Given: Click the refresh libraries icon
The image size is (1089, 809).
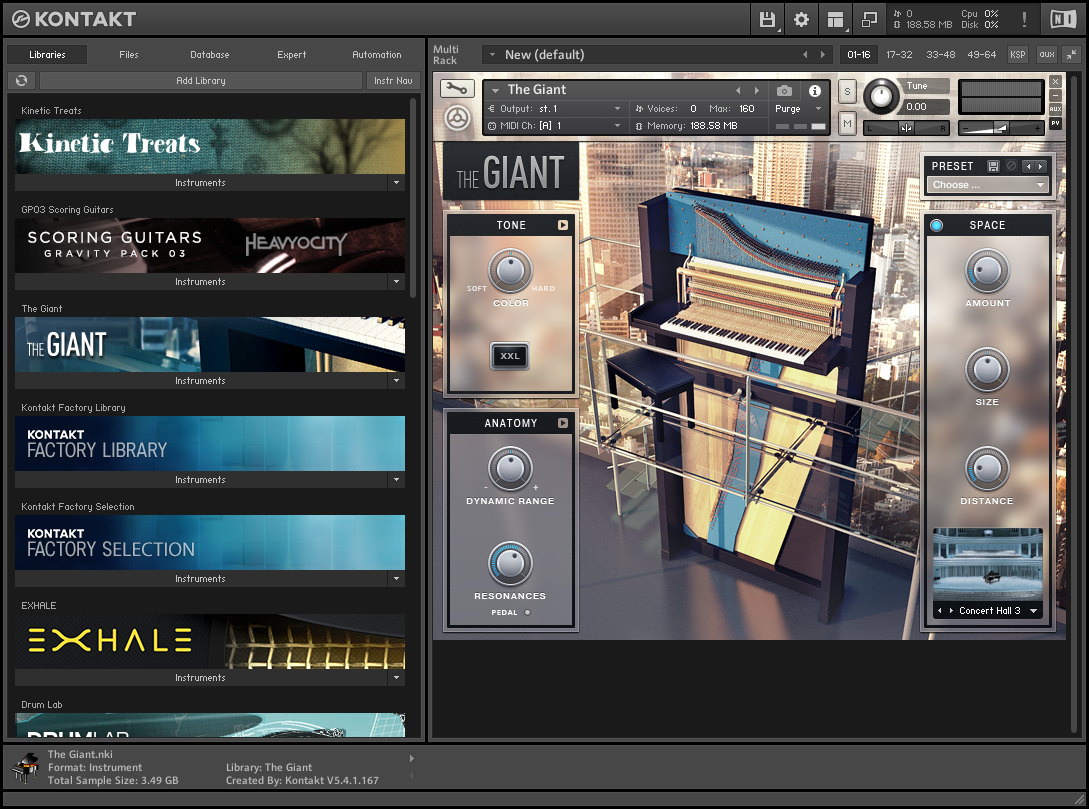Looking at the screenshot, I should click(x=22, y=81).
